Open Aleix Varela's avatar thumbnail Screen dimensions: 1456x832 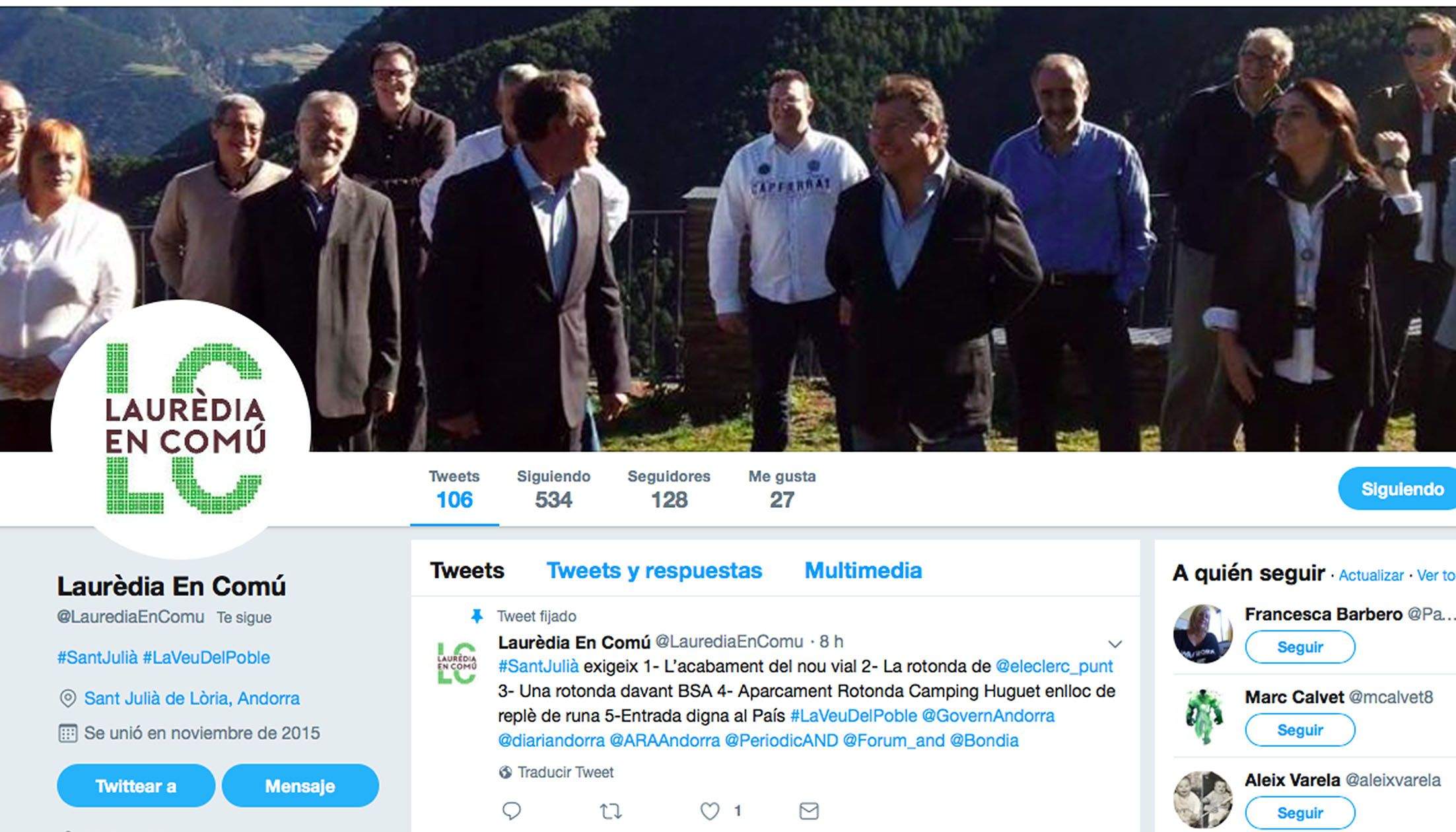(x=1202, y=799)
